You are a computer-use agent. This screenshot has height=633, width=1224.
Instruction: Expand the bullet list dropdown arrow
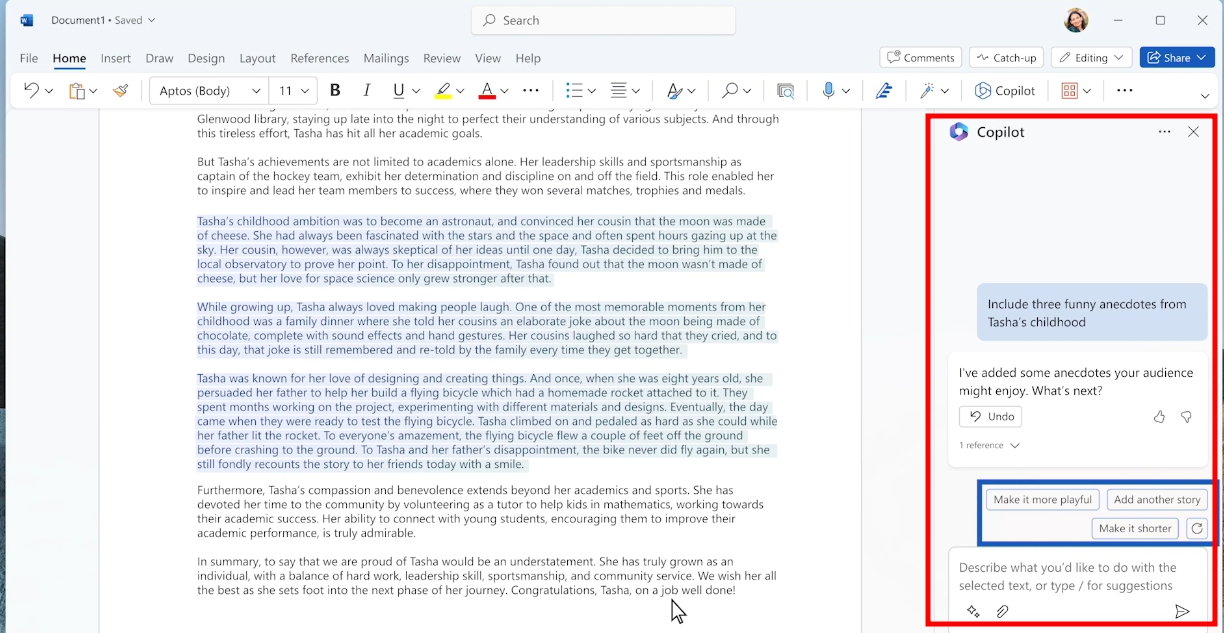point(591,91)
